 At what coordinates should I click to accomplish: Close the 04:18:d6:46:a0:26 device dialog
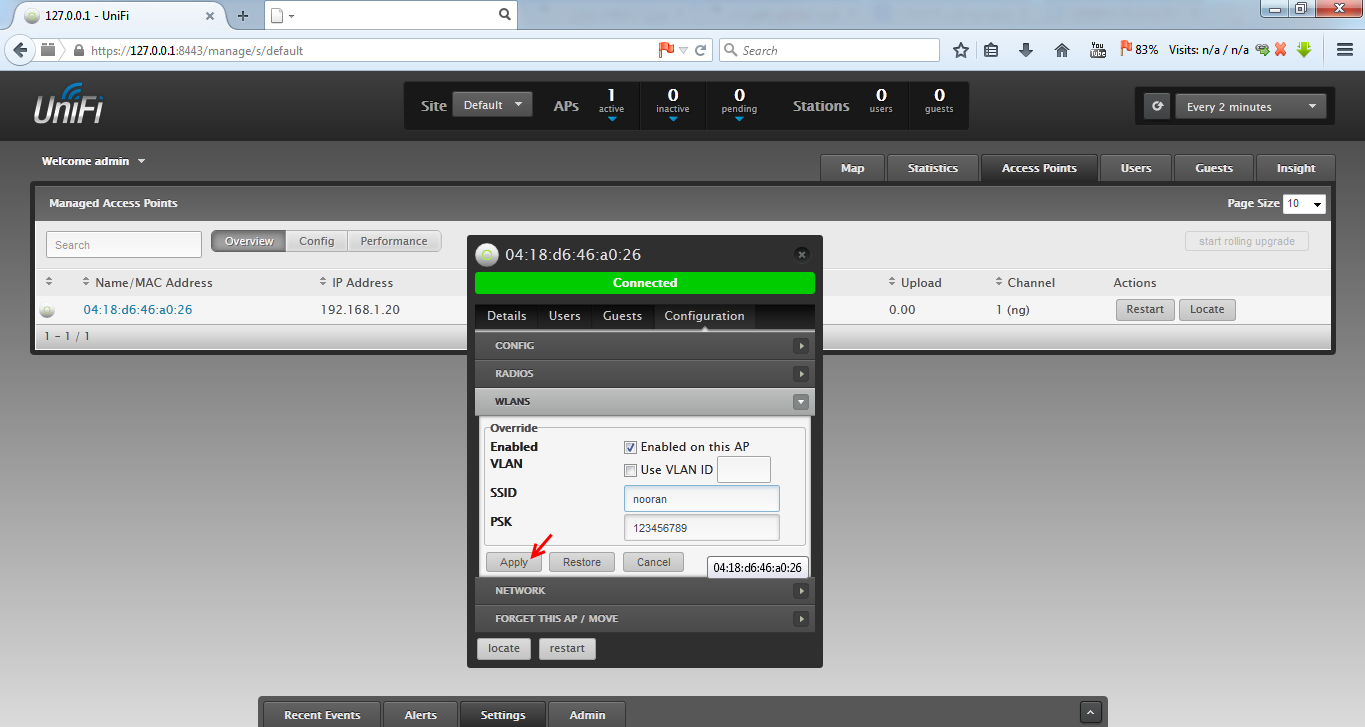(801, 255)
